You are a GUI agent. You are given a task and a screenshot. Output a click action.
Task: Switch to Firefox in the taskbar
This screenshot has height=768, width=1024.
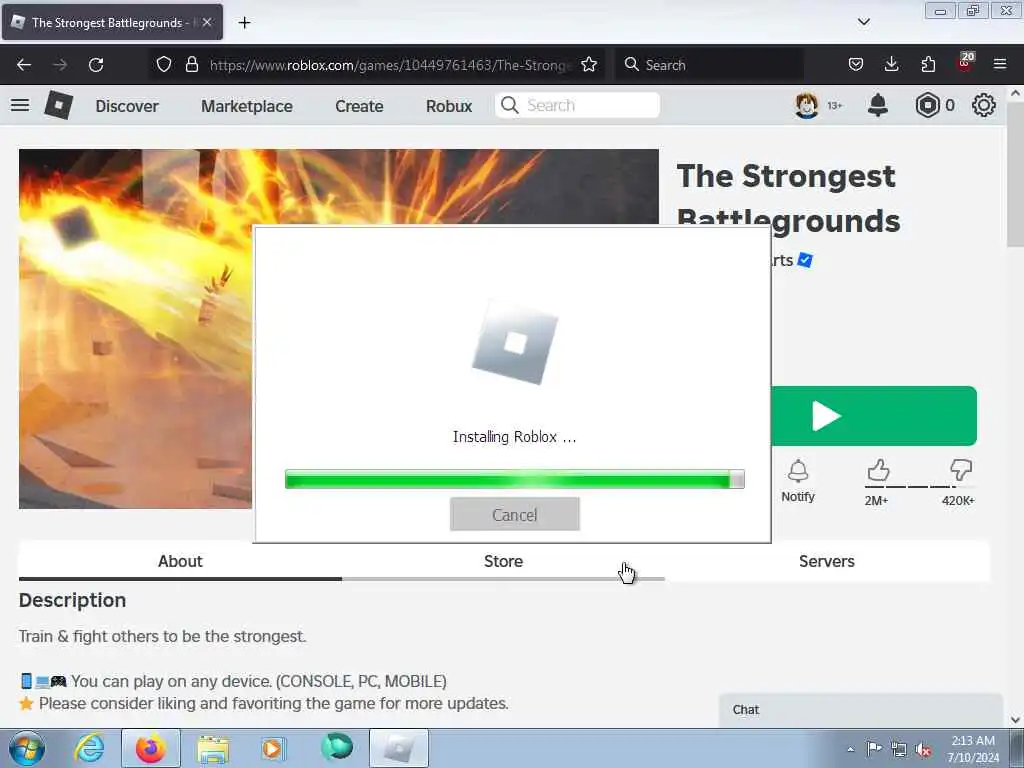point(151,748)
